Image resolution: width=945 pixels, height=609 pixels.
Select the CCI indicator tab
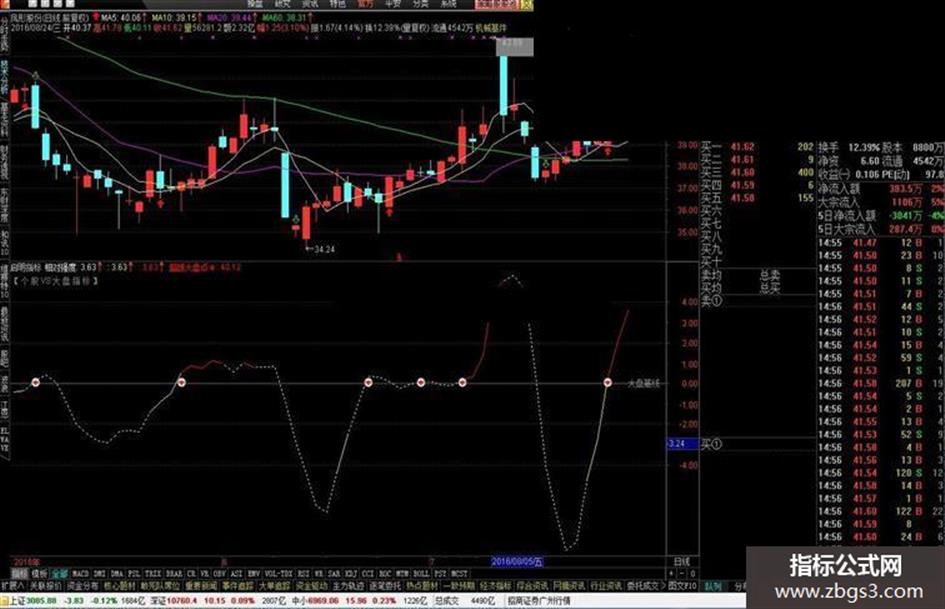[367, 573]
